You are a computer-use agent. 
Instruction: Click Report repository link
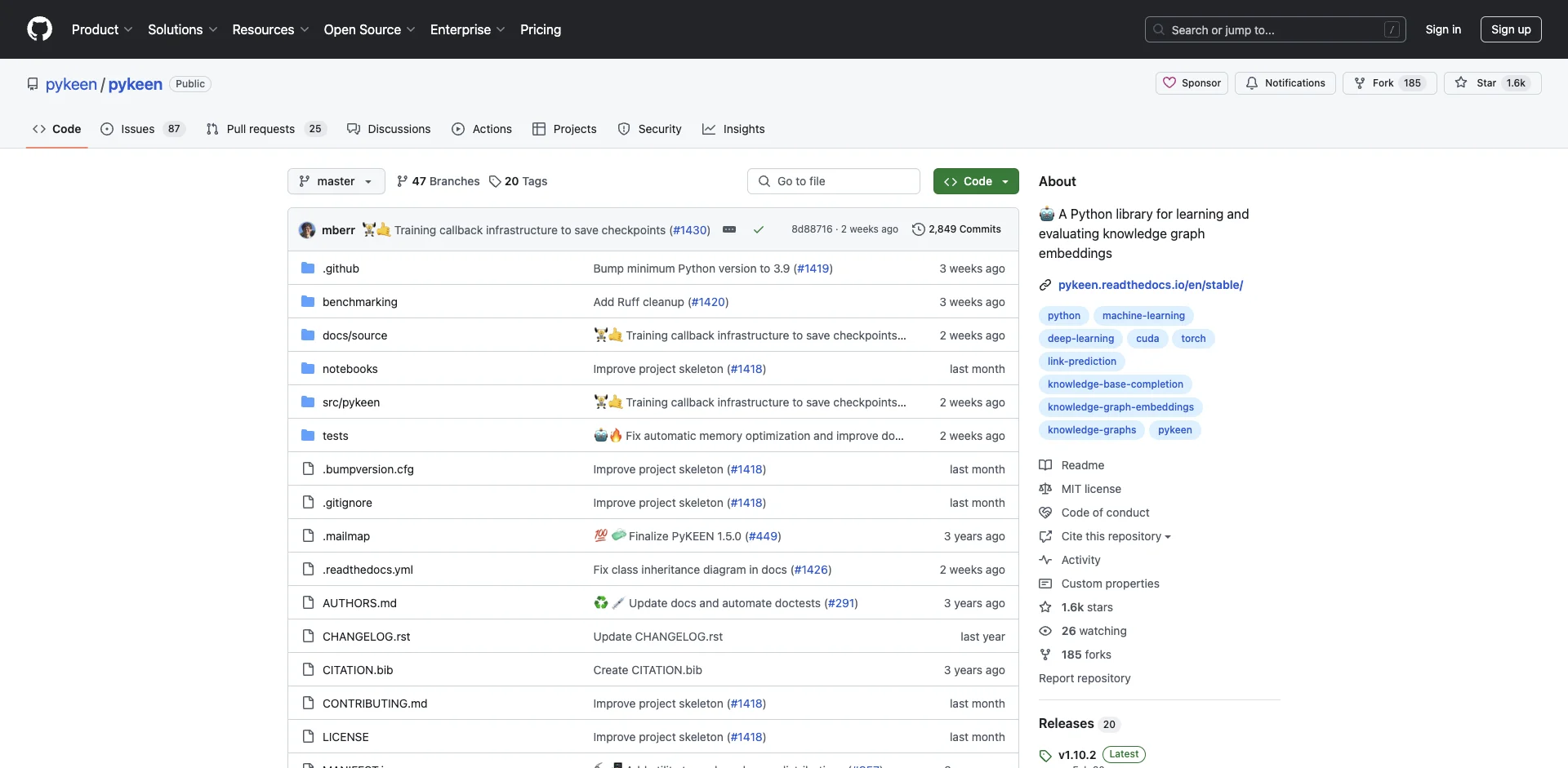1085,678
